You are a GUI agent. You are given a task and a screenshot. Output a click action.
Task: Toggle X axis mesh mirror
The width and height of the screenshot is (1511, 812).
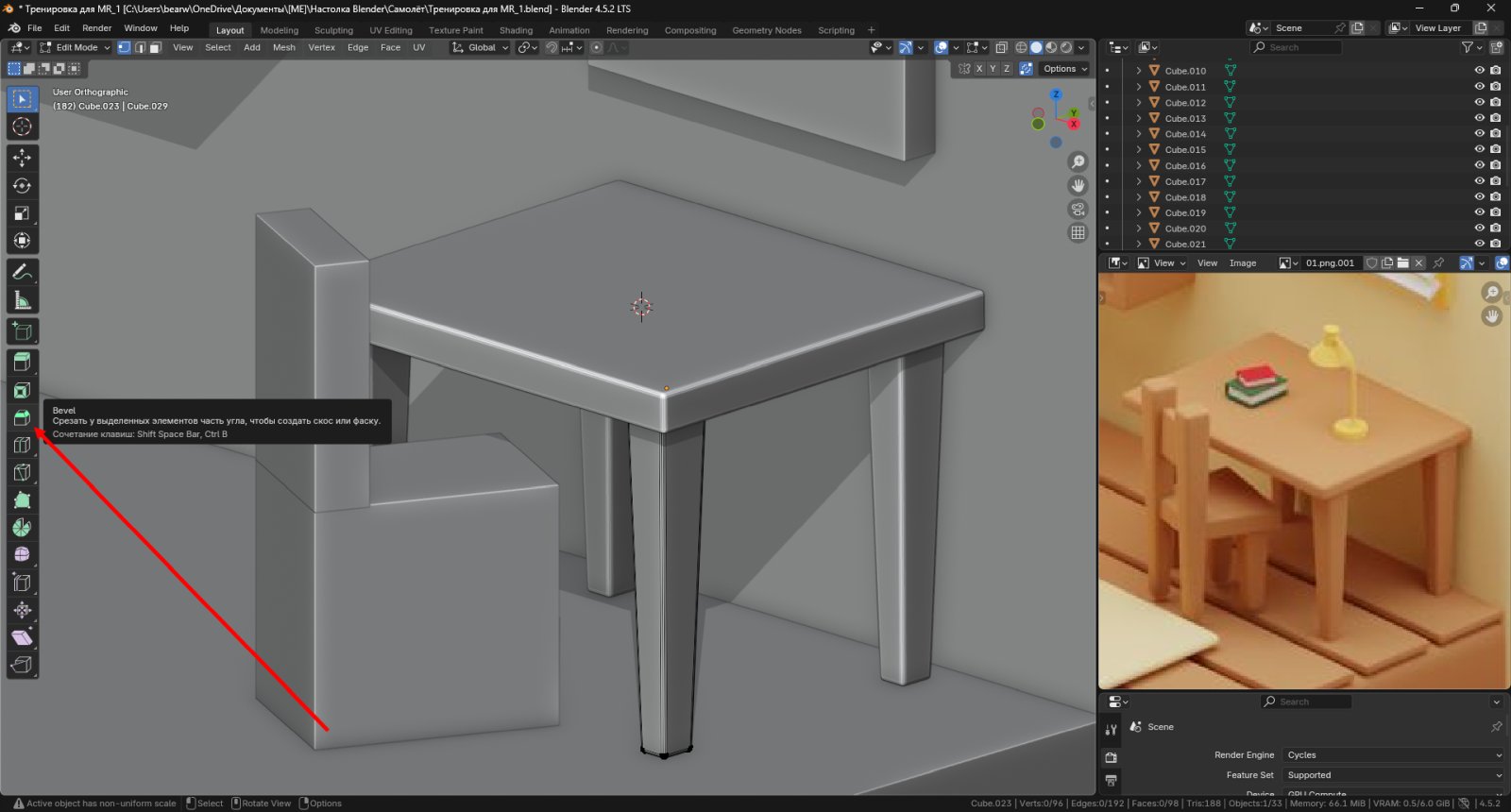click(979, 69)
